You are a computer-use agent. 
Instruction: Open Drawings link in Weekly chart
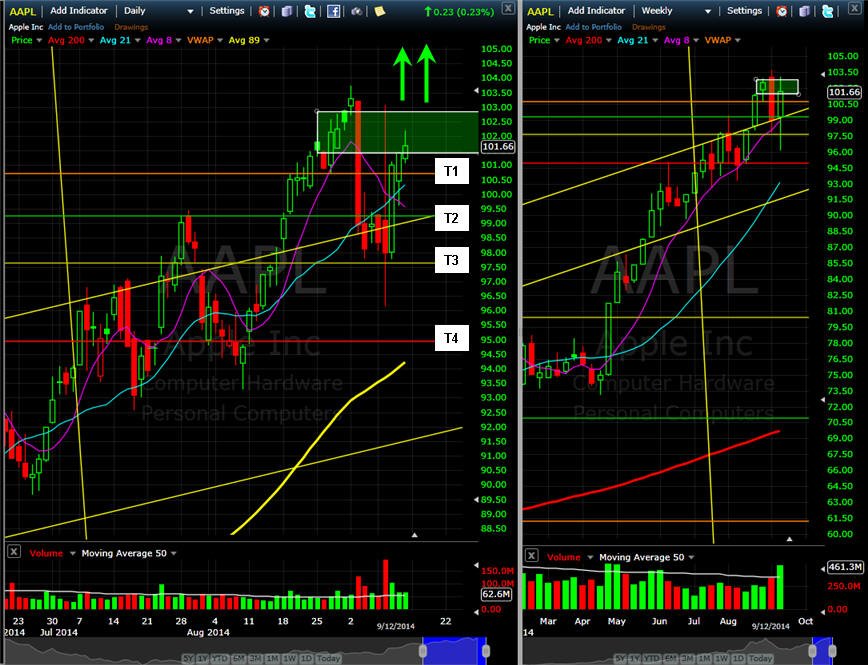point(649,27)
